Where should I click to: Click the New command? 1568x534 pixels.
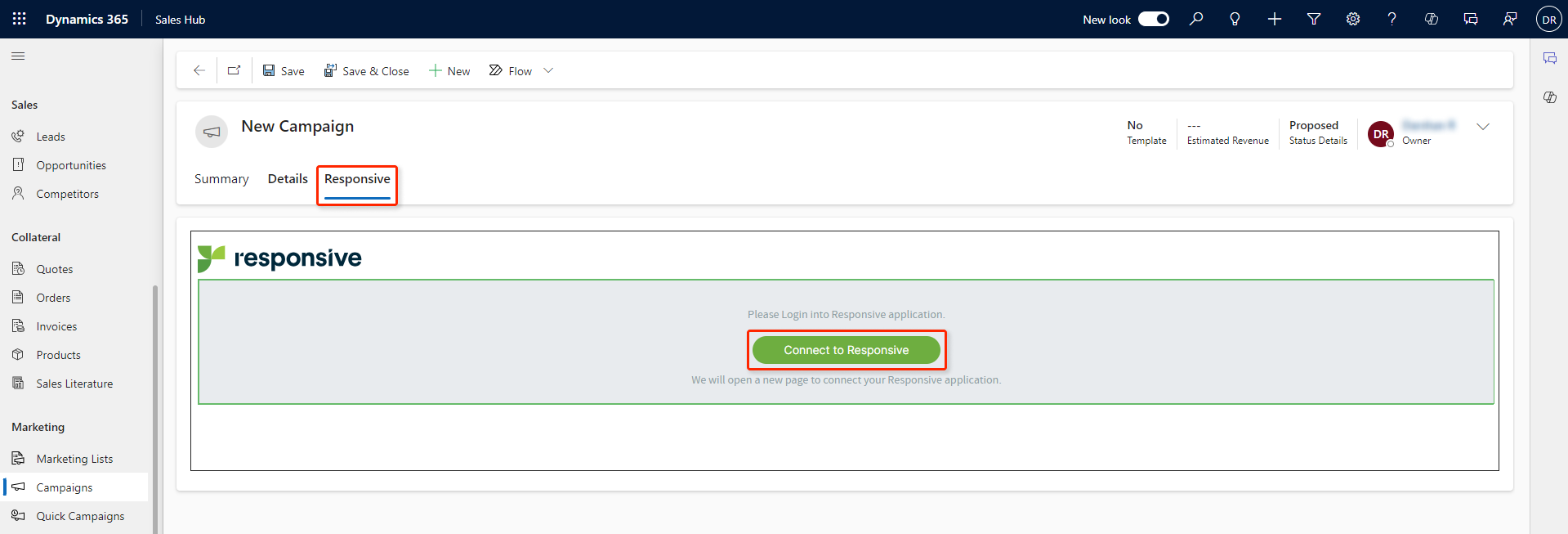point(449,71)
